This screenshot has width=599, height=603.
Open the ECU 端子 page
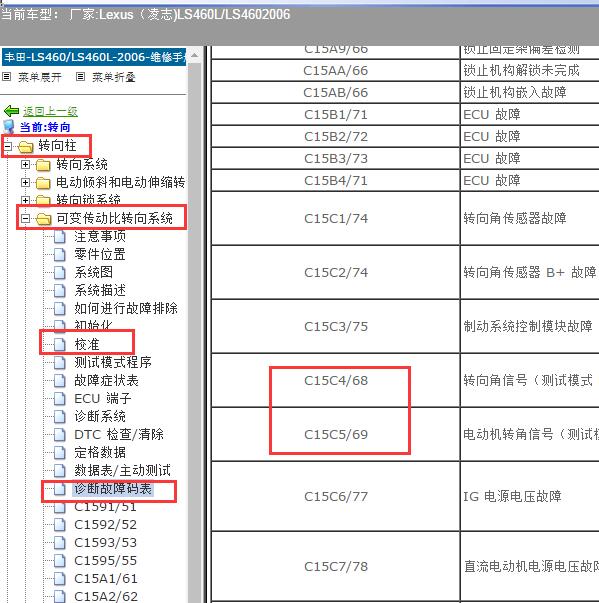point(103,398)
